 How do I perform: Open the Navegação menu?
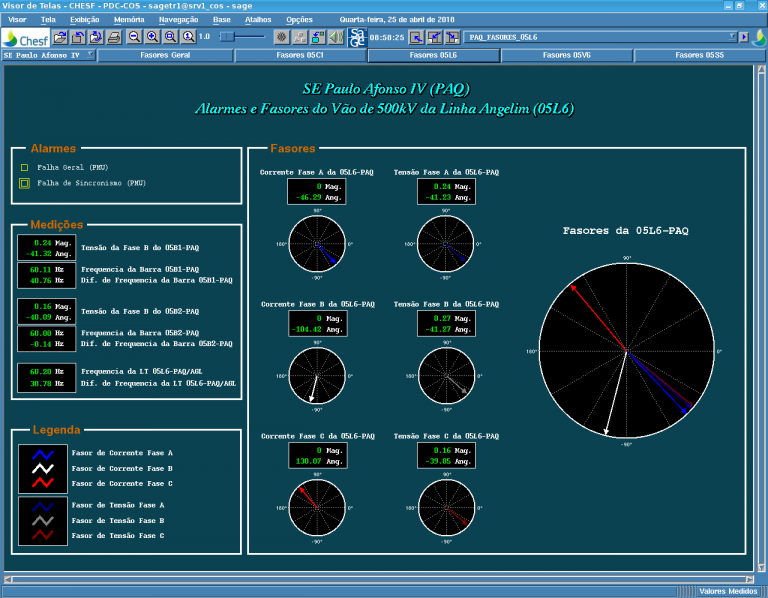pyautogui.click(x=178, y=19)
